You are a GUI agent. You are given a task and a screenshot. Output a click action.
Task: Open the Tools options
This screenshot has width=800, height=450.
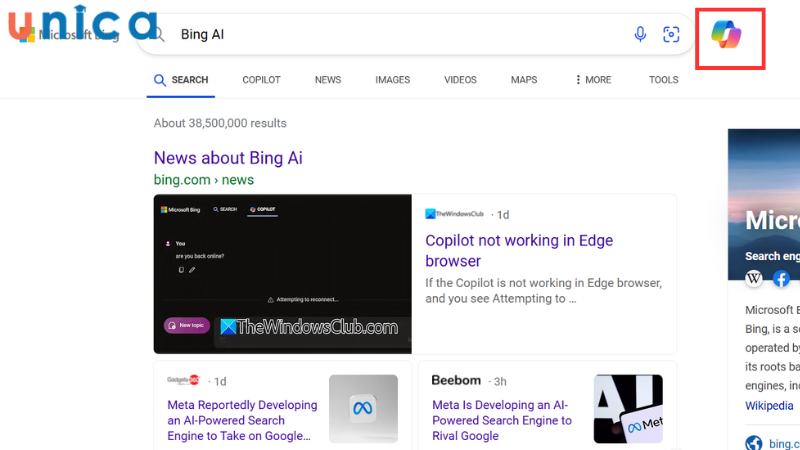click(663, 80)
